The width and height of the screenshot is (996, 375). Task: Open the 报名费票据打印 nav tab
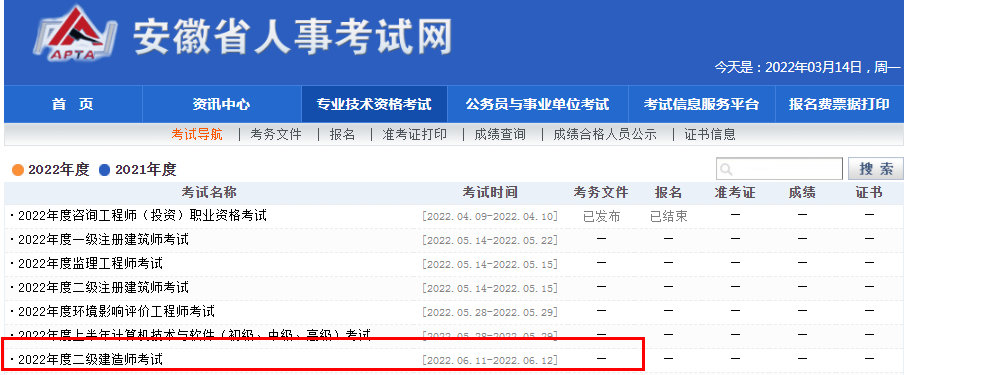coord(839,104)
